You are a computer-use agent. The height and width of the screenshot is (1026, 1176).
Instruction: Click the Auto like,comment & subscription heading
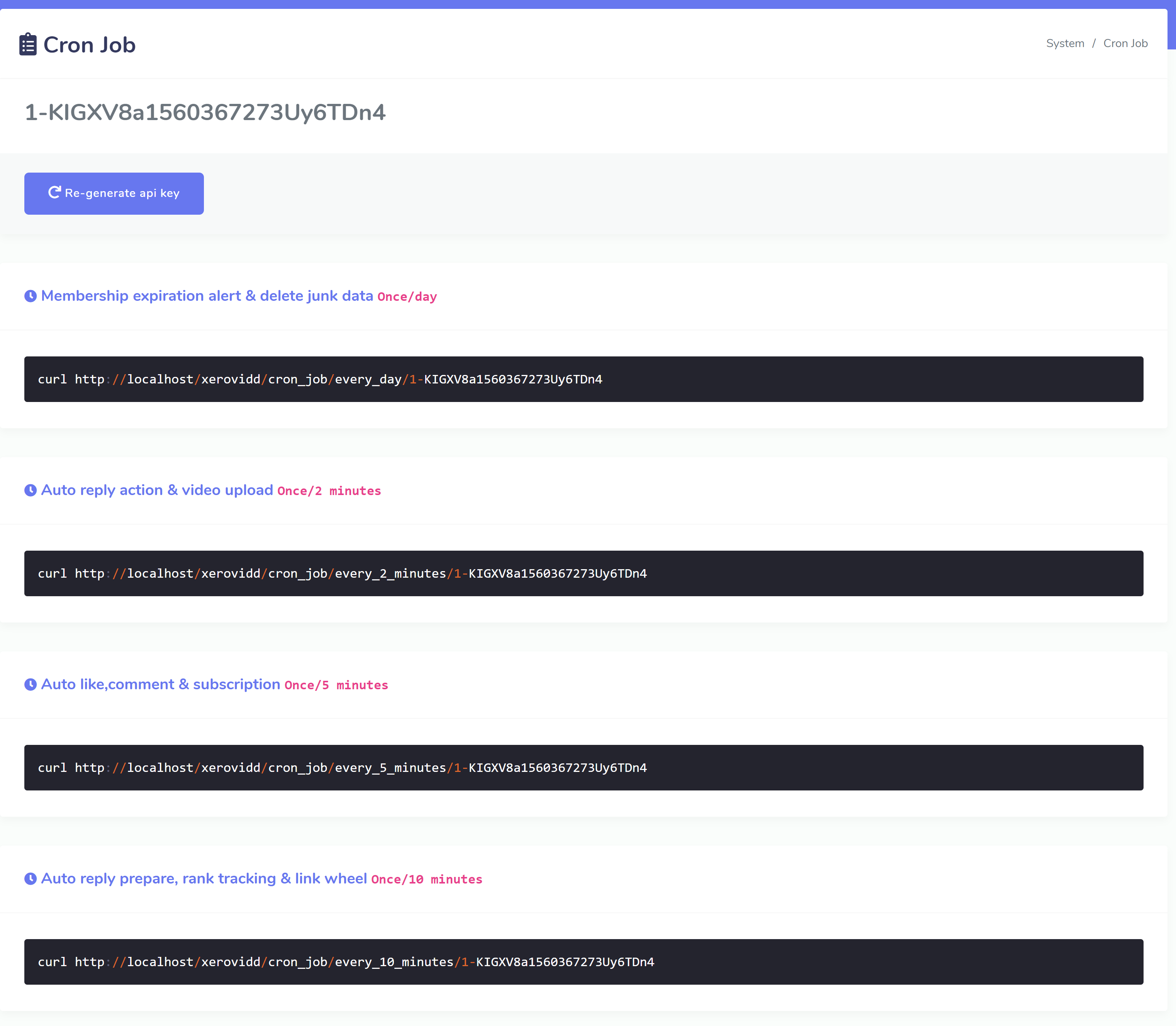click(x=160, y=684)
